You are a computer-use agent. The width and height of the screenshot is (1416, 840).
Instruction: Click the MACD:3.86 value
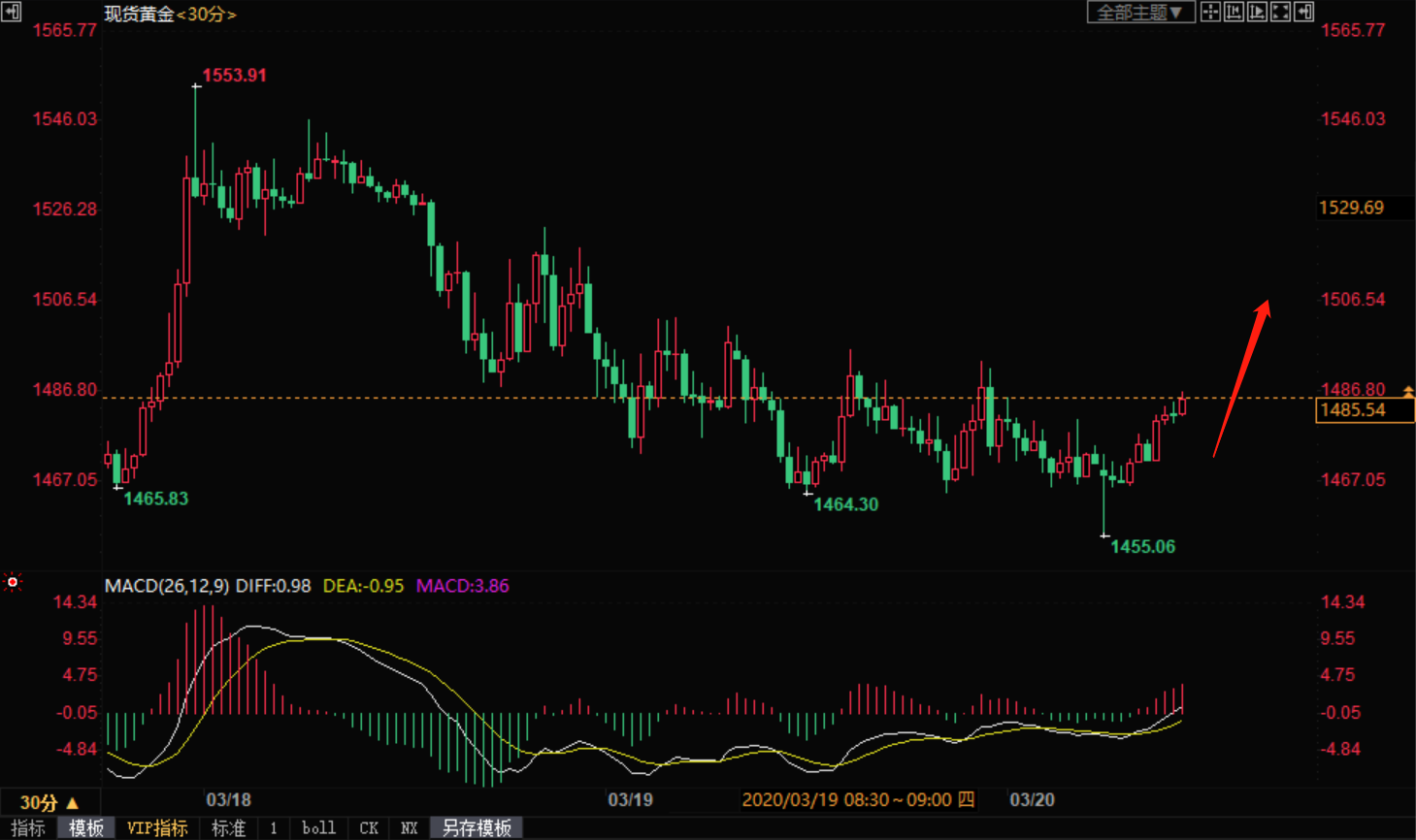[463, 586]
